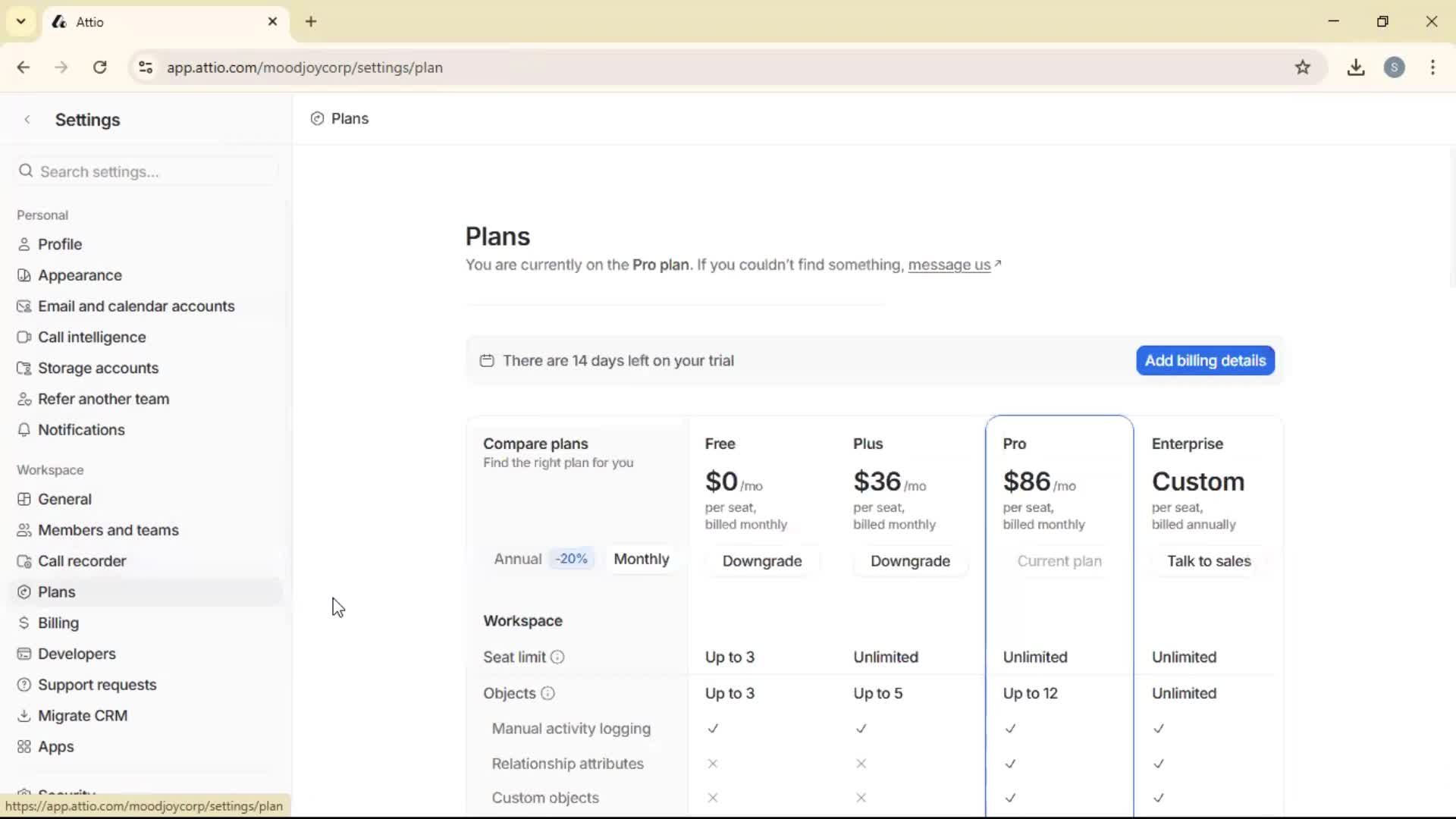Click the Add billing details button
This screenshot has height=819, width=1456.
[1204, 360]
